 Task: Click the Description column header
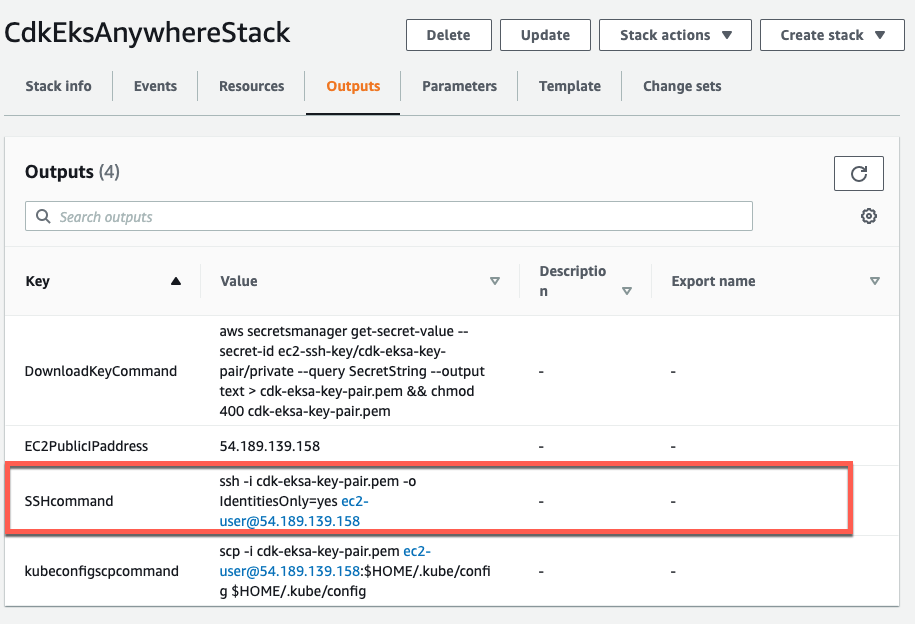click(x=572, y=281)
